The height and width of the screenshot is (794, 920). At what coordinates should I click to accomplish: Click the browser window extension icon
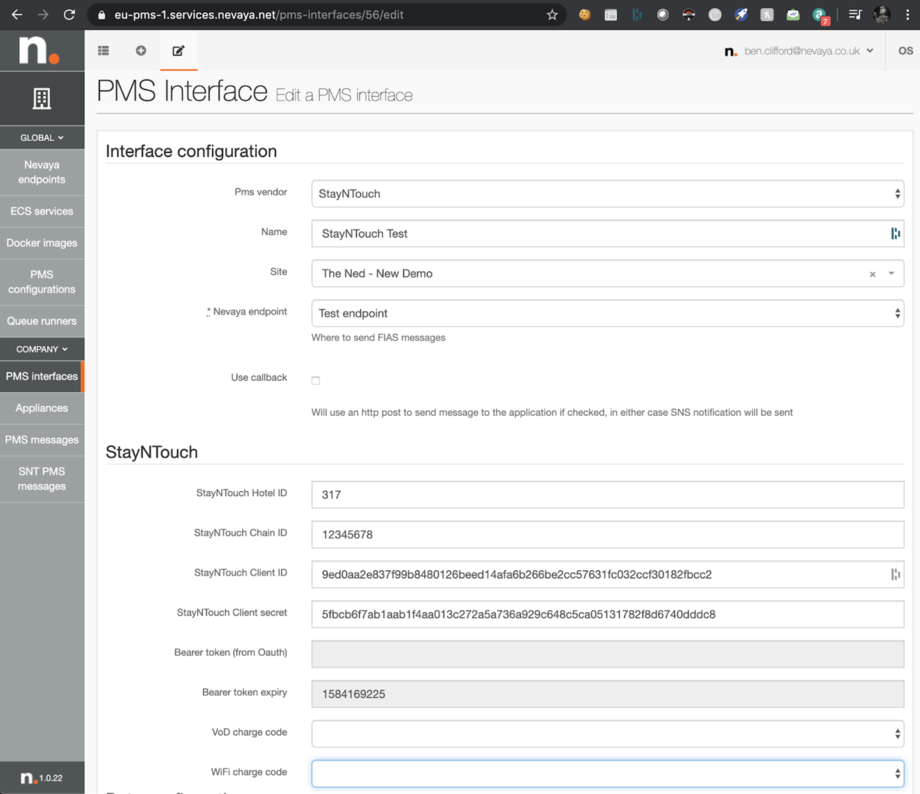(611, 15)
